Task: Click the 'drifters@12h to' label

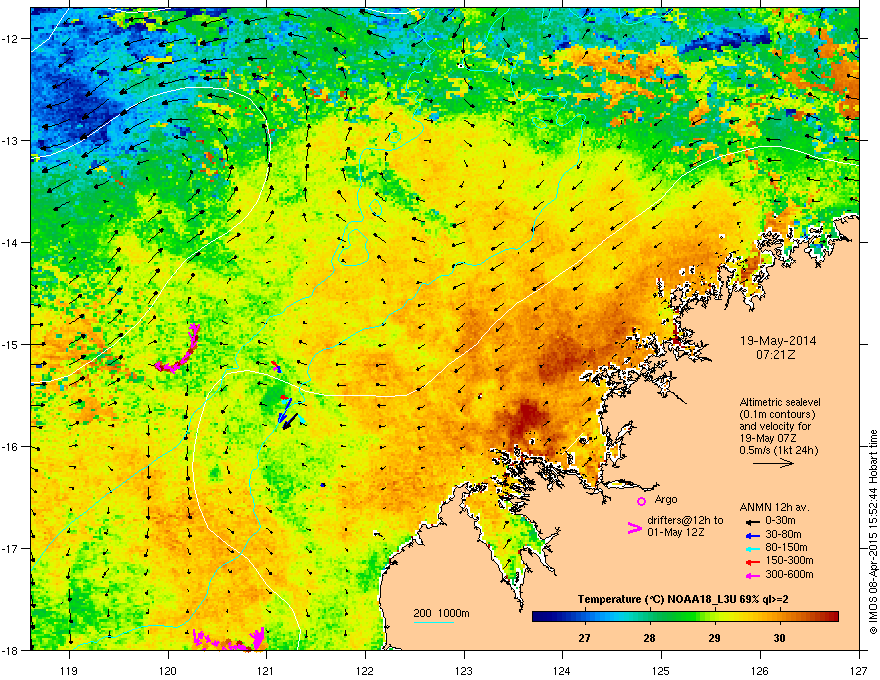Action: [x=685, y=520]
